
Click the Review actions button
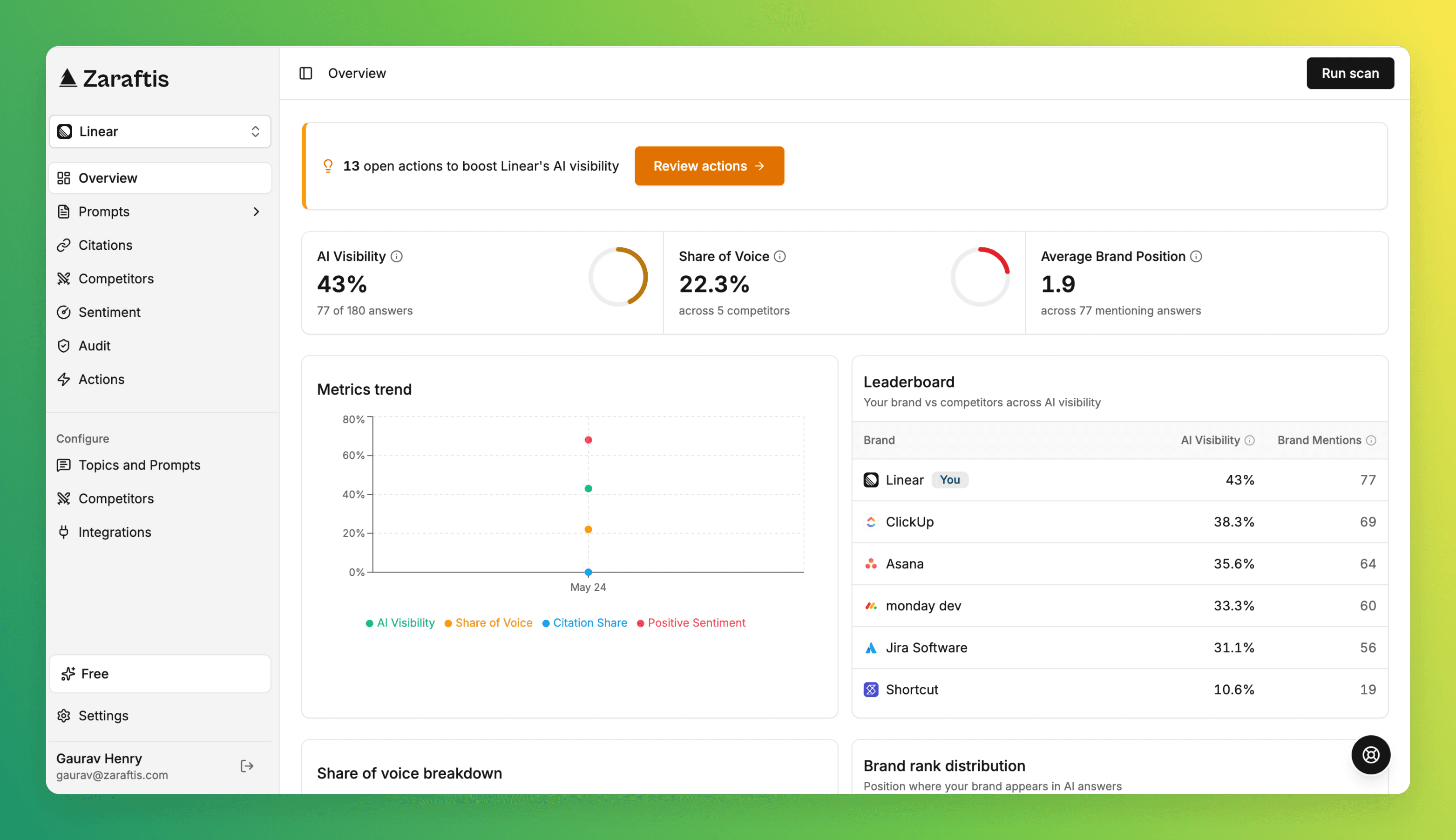point(709,166)
